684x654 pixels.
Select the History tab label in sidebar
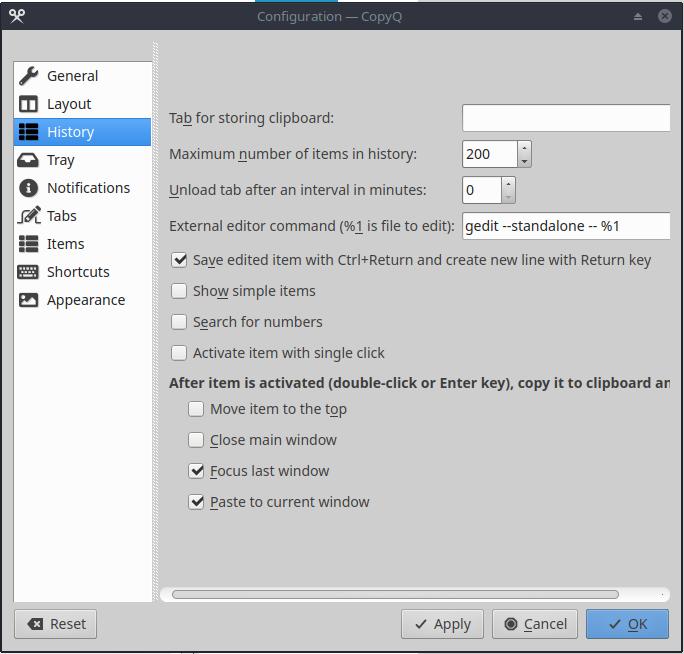(70, 132)
